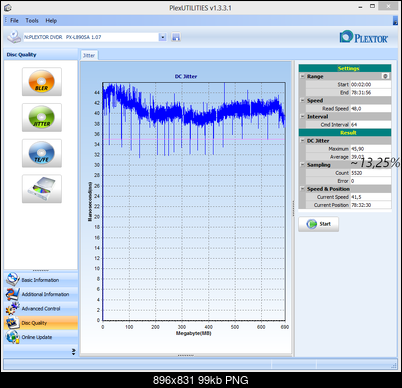
Task: Select the Disc Quality section label
Action: [x=34, y=323]
